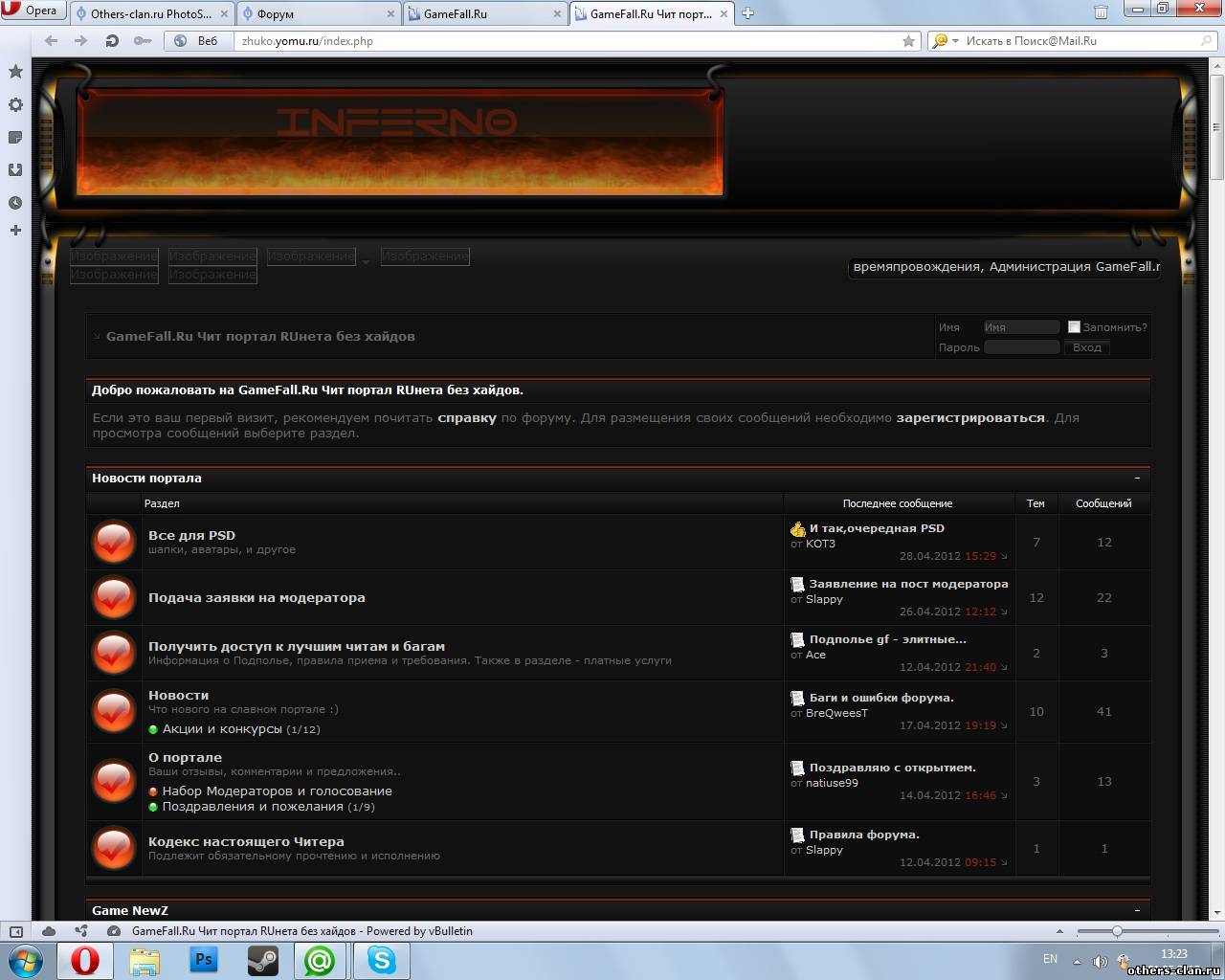1225x980 pixels.
Task: Open Набор Модераторов и голосование subforum
Action: tap(277, 791)
